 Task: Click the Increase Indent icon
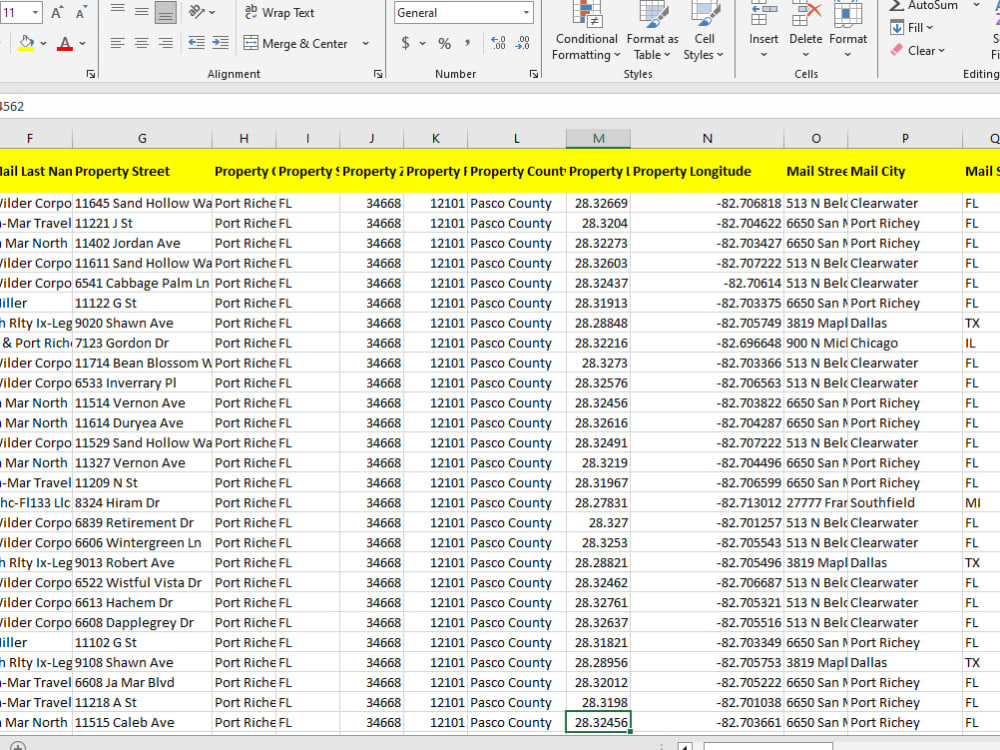click(x=220, y=43)
